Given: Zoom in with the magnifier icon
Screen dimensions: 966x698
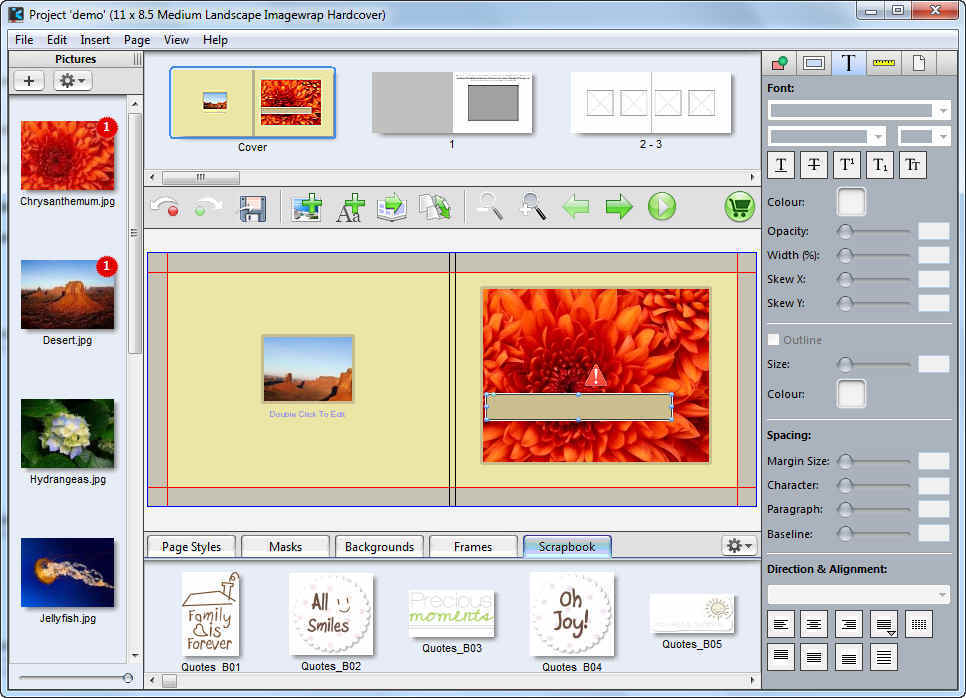Looking at the screenshot, I should click(x=534, y=207).
